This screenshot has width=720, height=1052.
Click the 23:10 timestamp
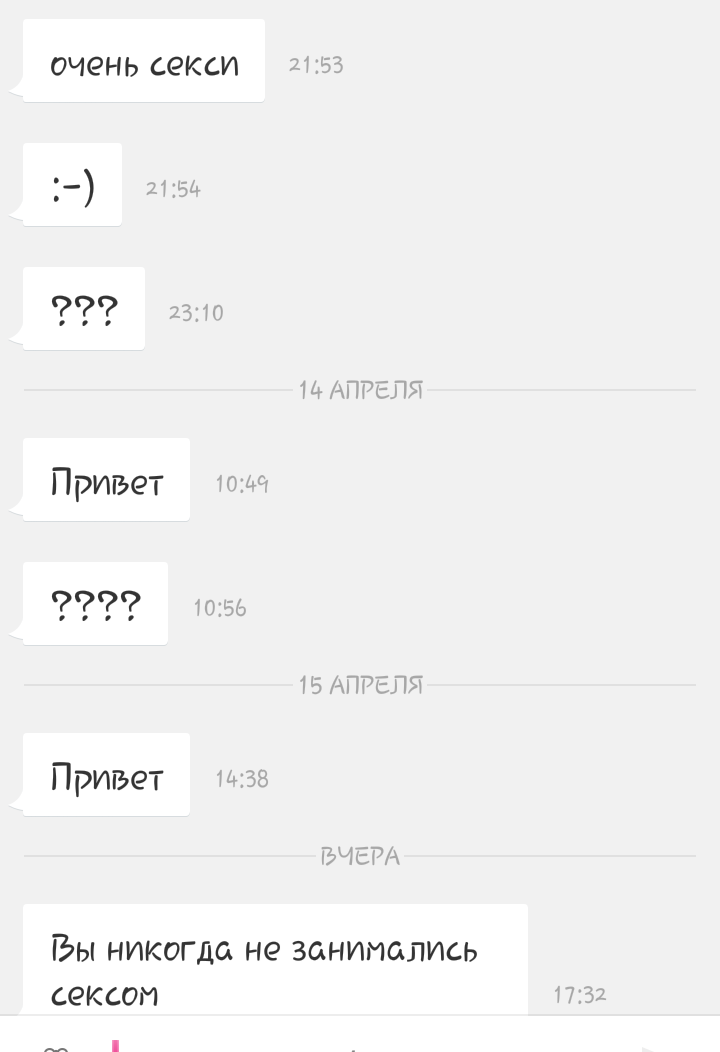pyautogui.click(x=196, y=313)
